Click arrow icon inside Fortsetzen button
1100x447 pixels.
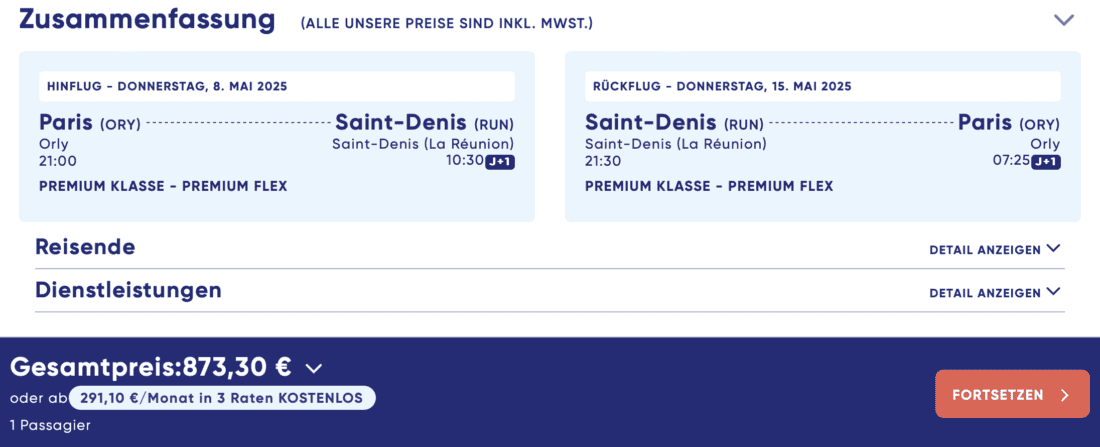1064,395
